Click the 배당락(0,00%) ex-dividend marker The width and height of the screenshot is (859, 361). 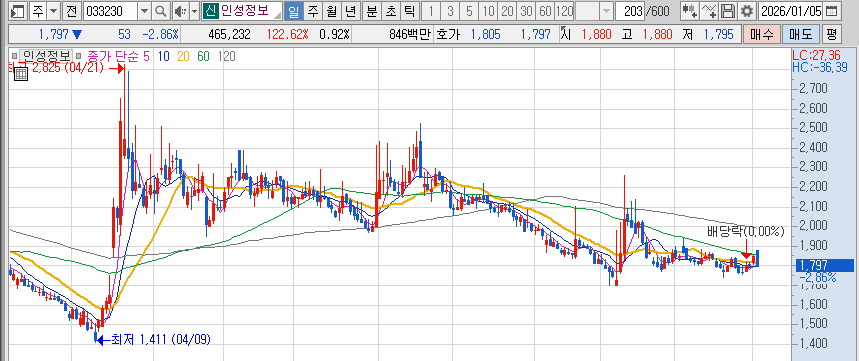pyautogui.click(x=746, y=231)
